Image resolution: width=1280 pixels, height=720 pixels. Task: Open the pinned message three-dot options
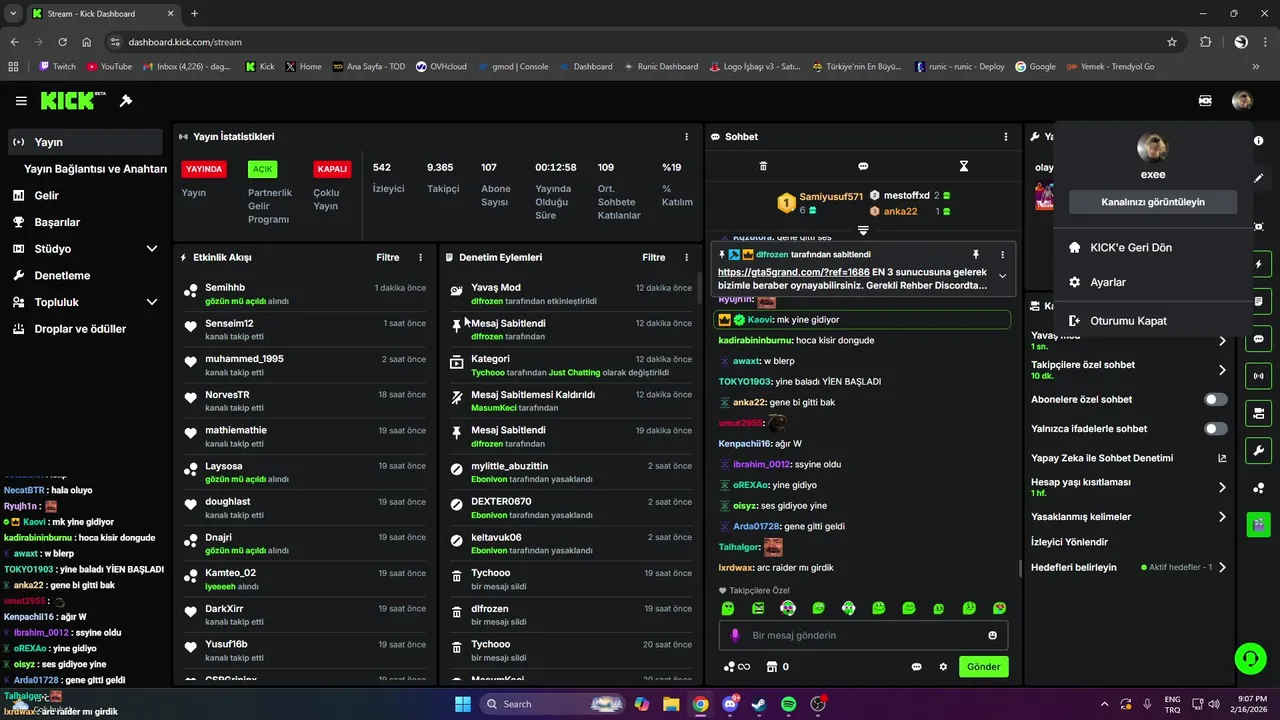tap(1002, 255)
